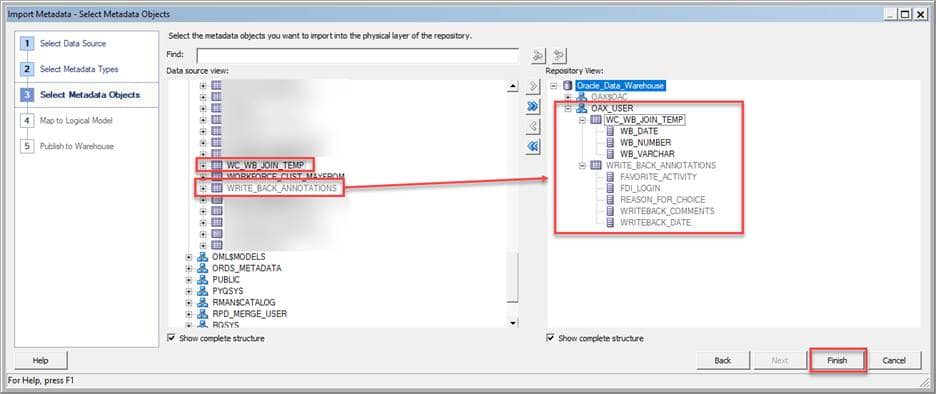Collapse WRITE_BACK_ANNOTATIONS in Repository View
The width and height of the screenshot is (936, 394).
coord(582,165)
